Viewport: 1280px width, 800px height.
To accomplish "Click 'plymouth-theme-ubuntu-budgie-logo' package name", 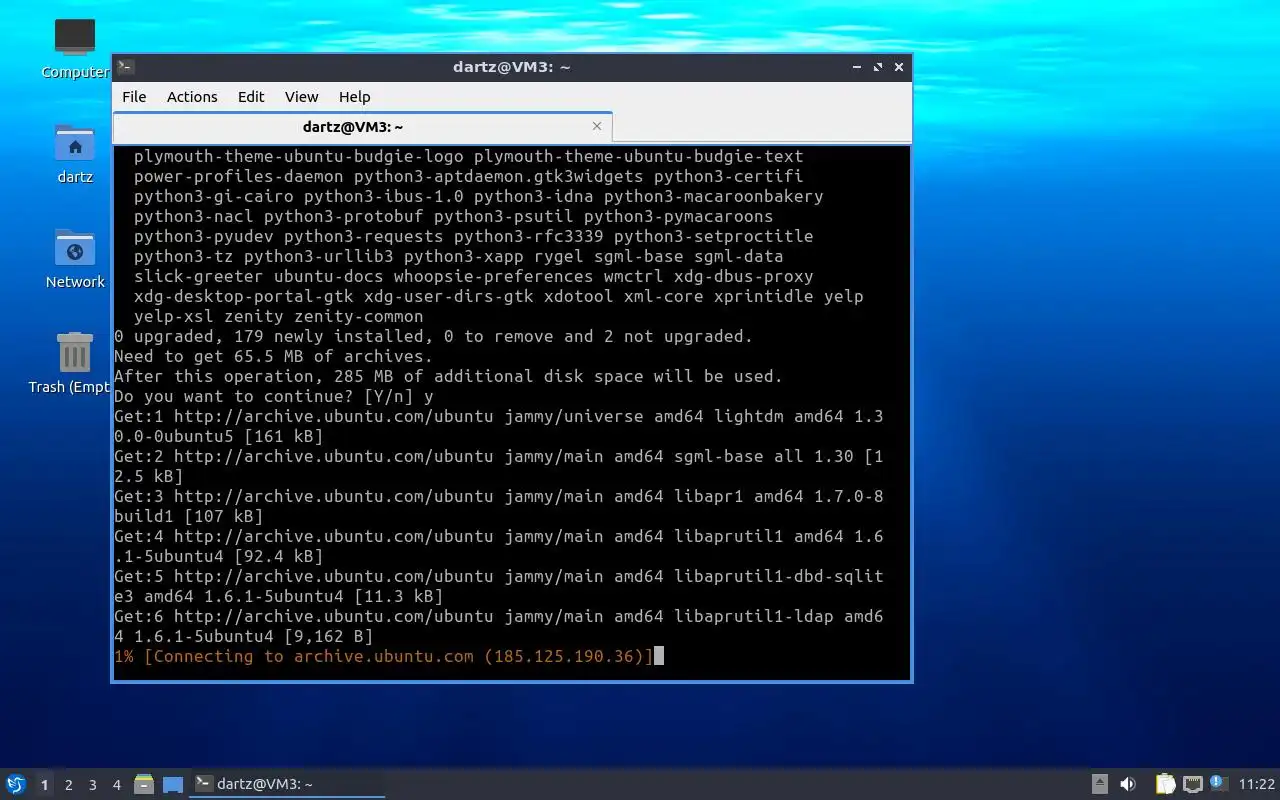I will (x=299, y=156).
